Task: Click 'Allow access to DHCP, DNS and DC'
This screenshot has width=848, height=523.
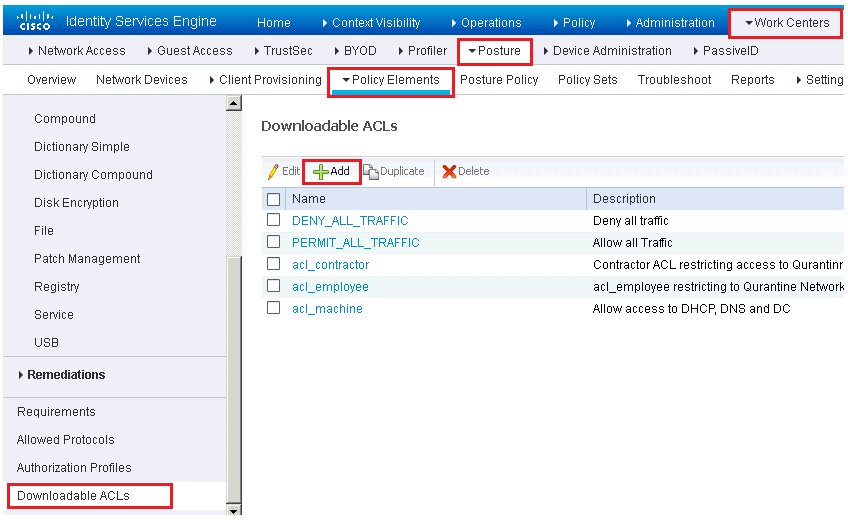Action: [691, 309]
